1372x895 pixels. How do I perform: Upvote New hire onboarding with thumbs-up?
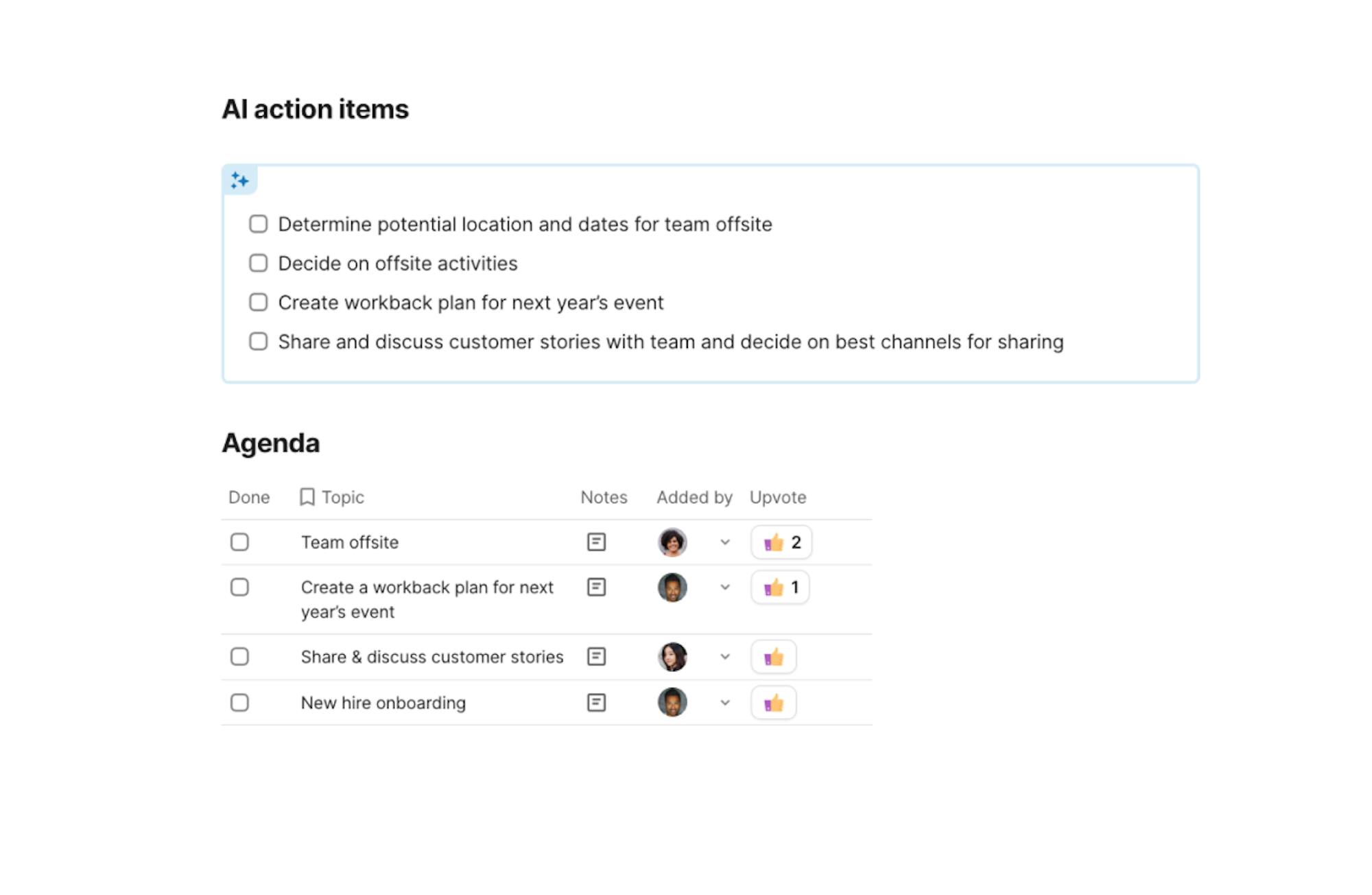[773, 703]
